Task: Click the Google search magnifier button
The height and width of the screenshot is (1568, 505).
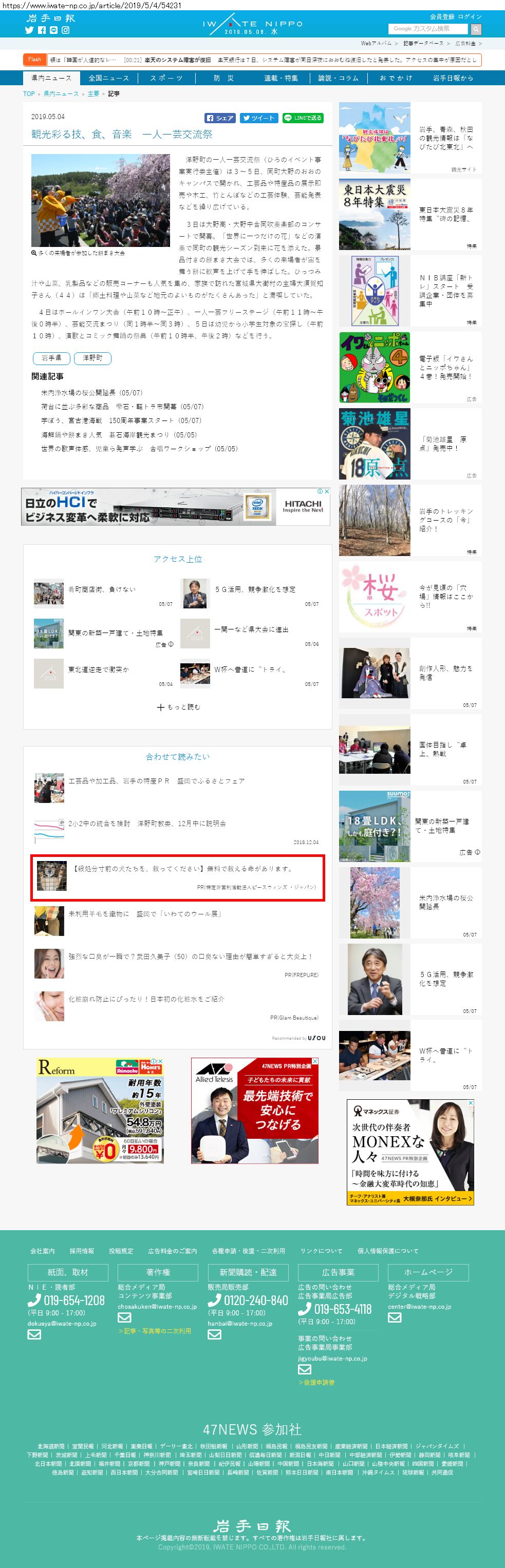Action: pos(476,29)
